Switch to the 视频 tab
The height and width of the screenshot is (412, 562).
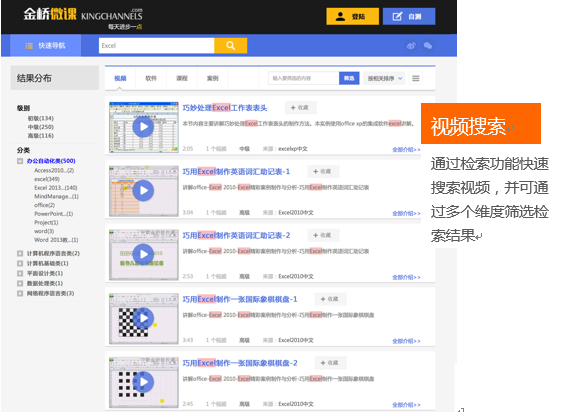click(x=120, y=78)
